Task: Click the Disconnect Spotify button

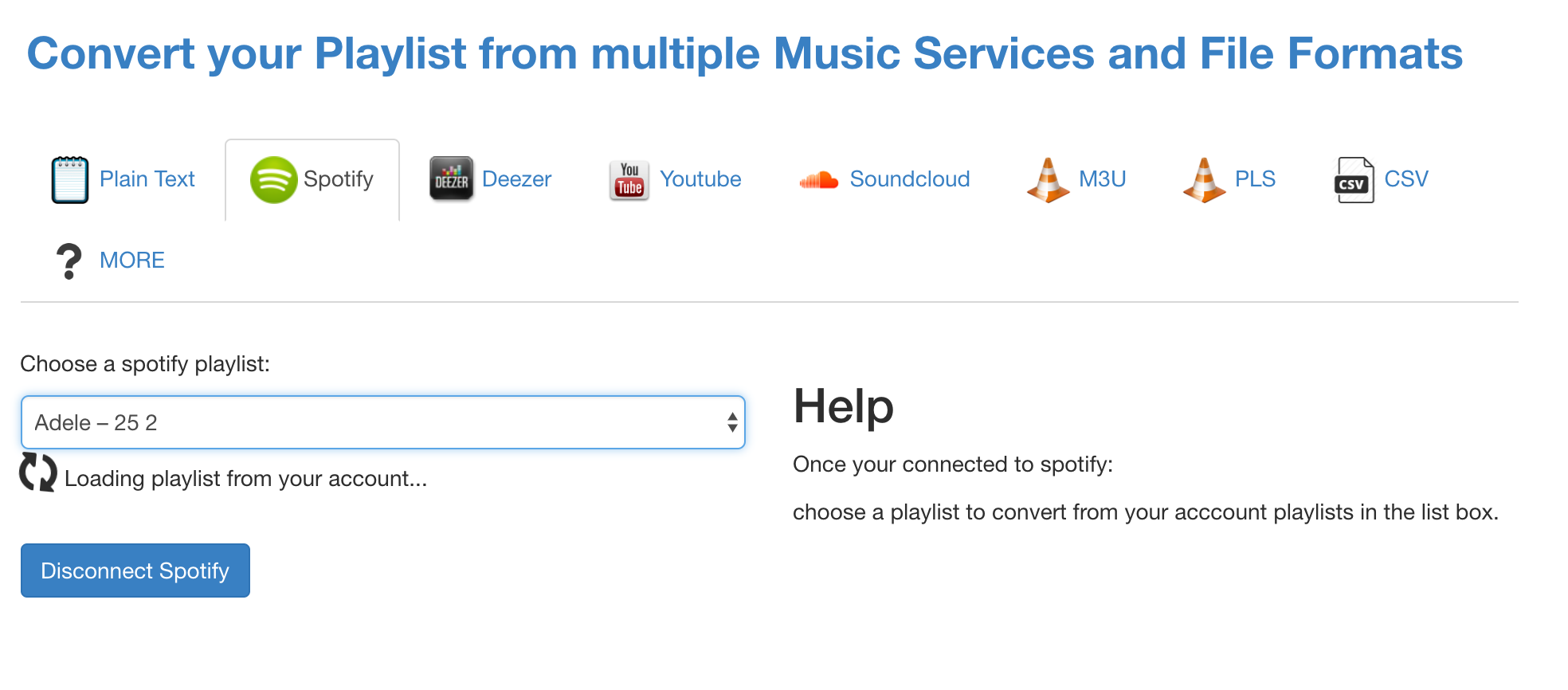Action: point(135,570)
